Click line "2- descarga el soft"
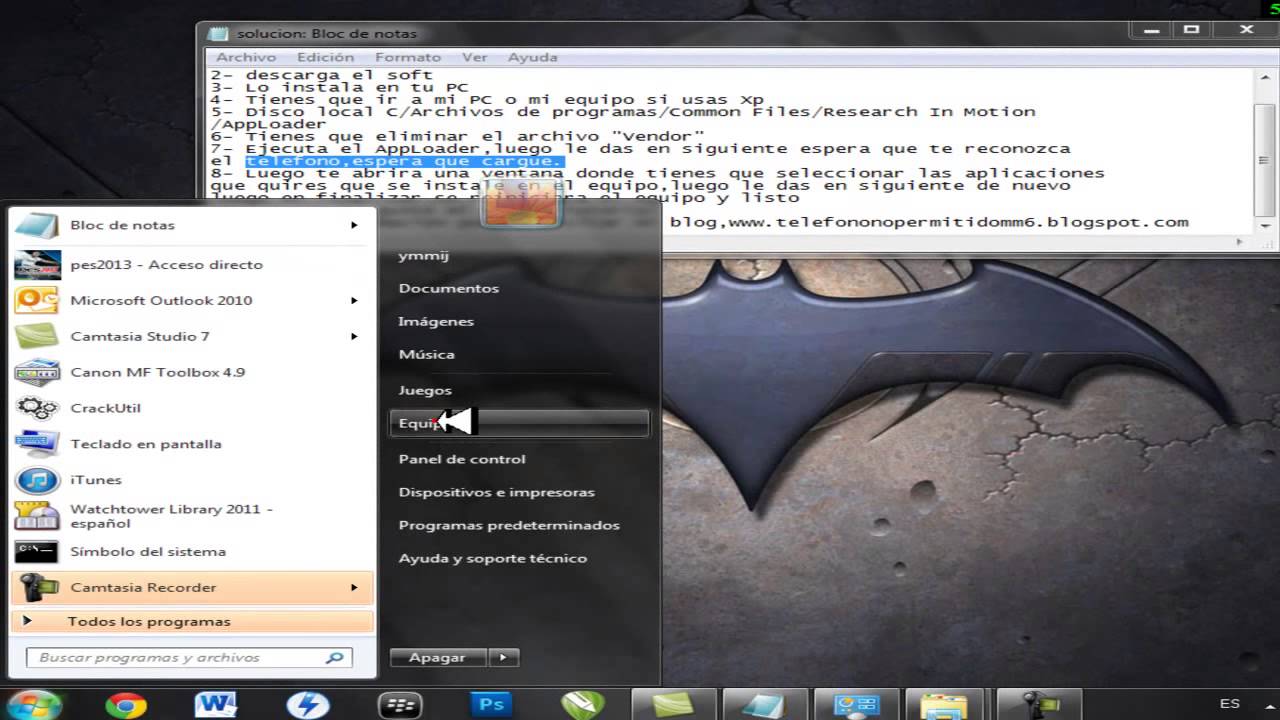Viewport: 1280px width, 720px height. click(322, 74)
